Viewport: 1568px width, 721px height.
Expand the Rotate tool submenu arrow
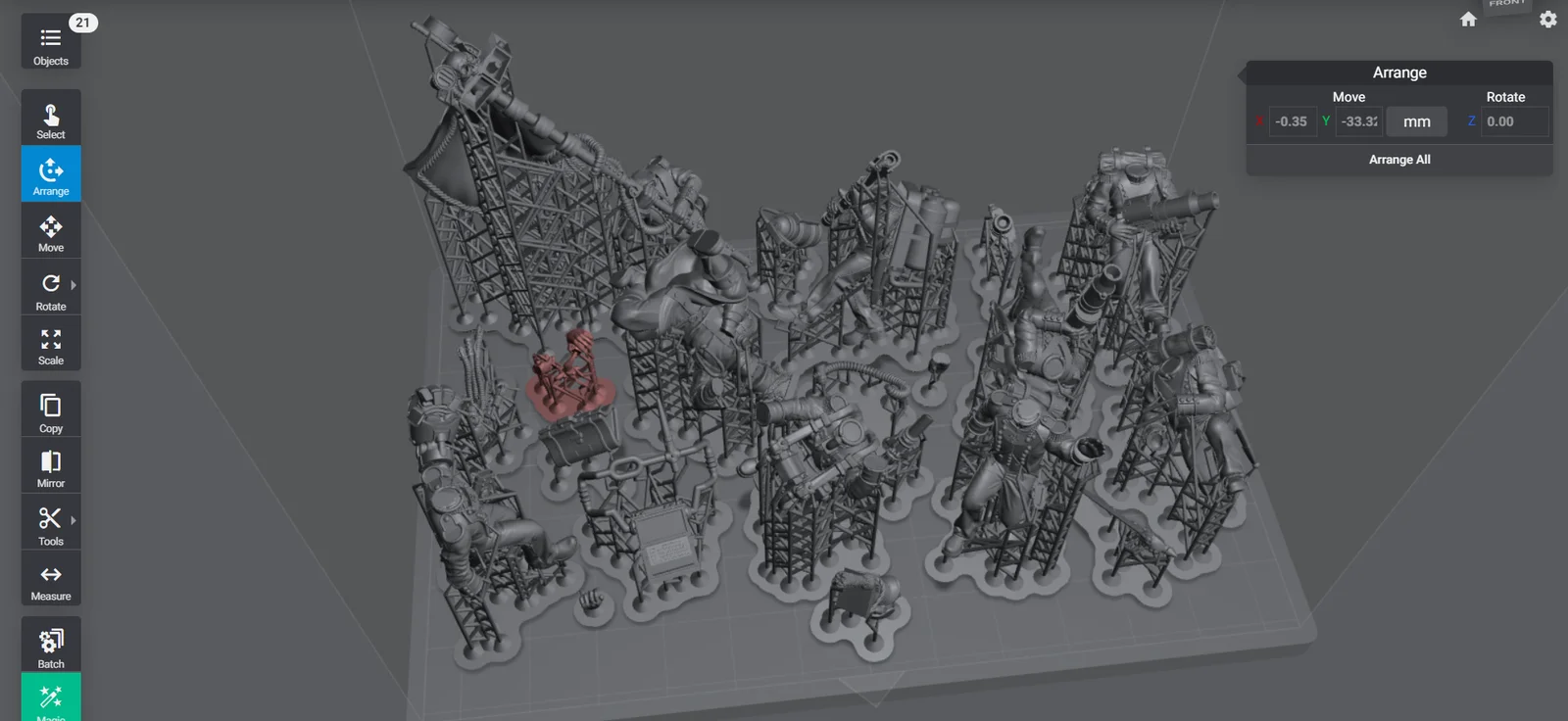(x=73, y=285)
